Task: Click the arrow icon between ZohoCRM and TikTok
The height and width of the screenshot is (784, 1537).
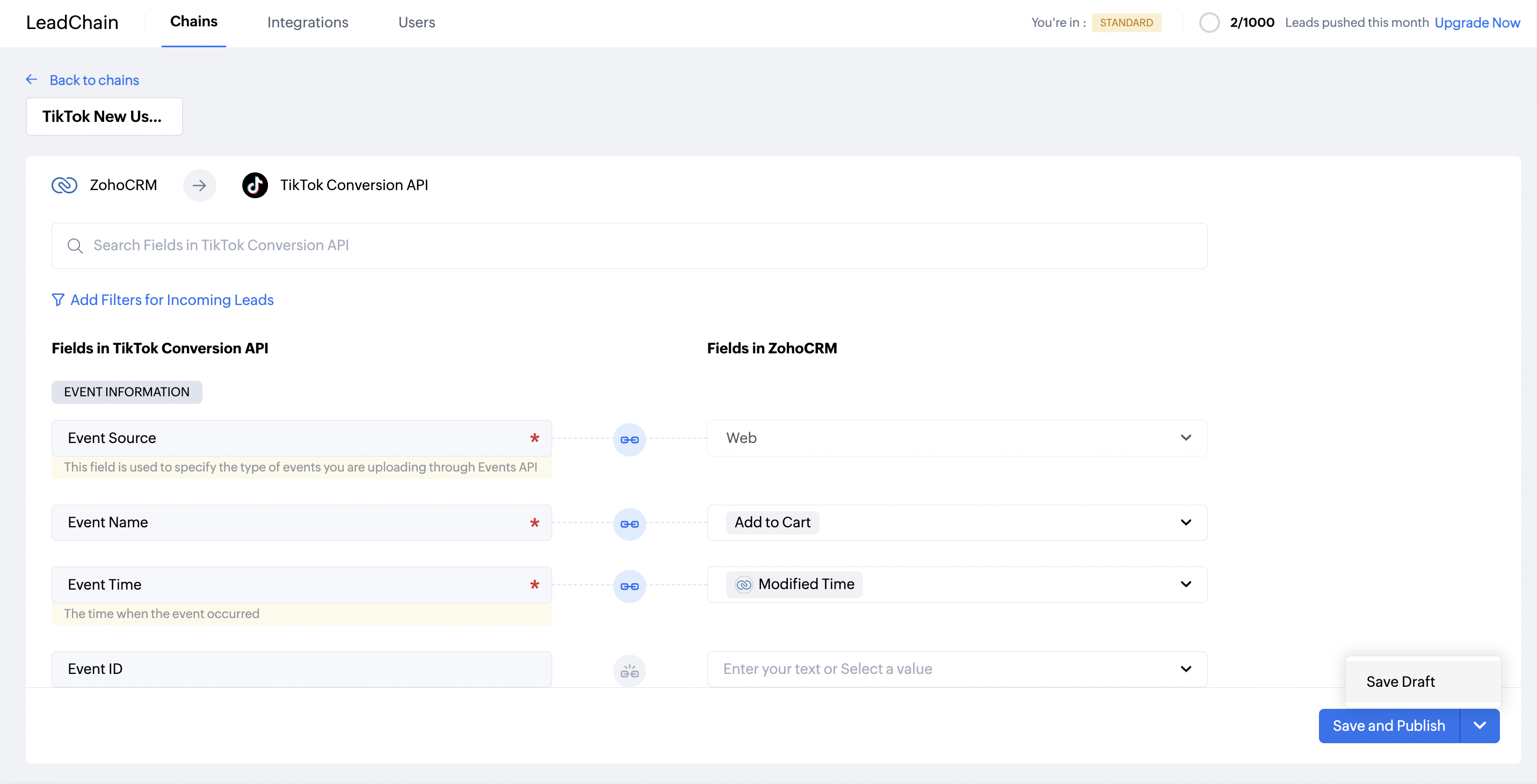Action: [x=199, y=186]
